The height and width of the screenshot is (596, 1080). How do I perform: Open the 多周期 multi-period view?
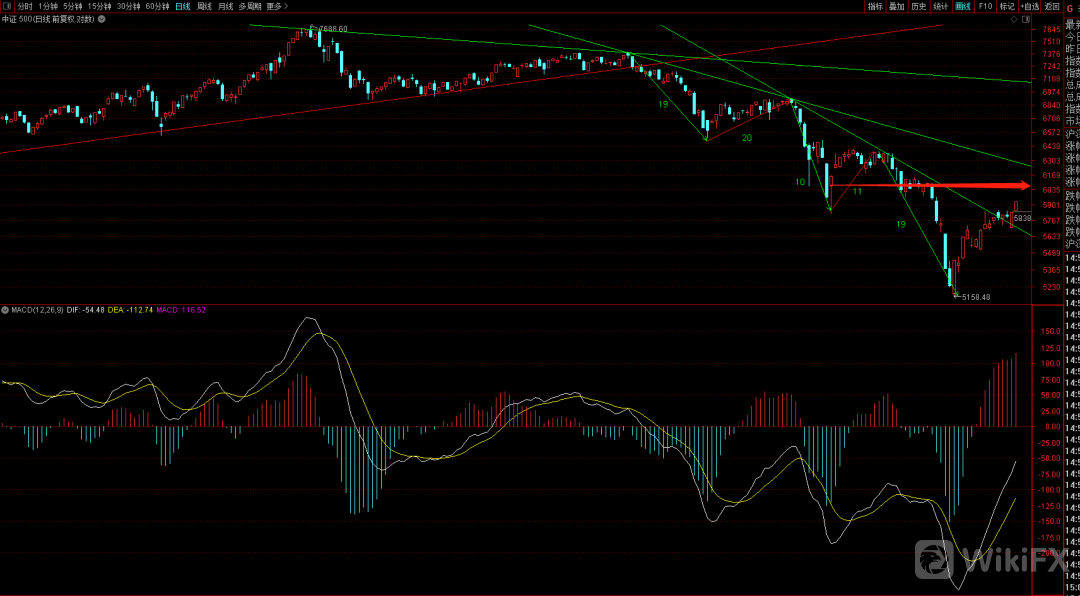pyautogui.click(x=249, y=6)
